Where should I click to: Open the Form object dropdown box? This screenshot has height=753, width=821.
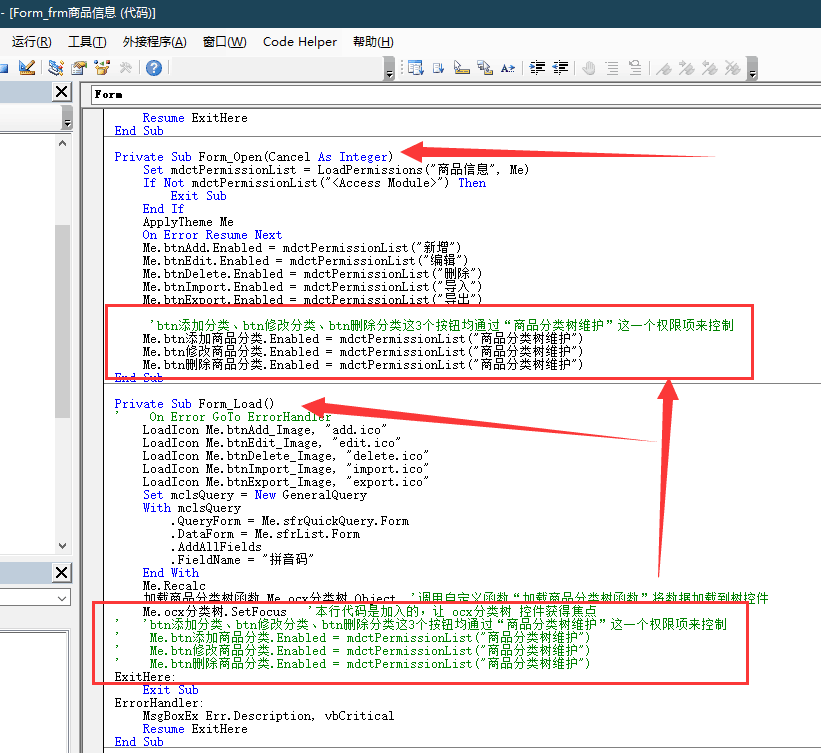click(x=456, y=95)
